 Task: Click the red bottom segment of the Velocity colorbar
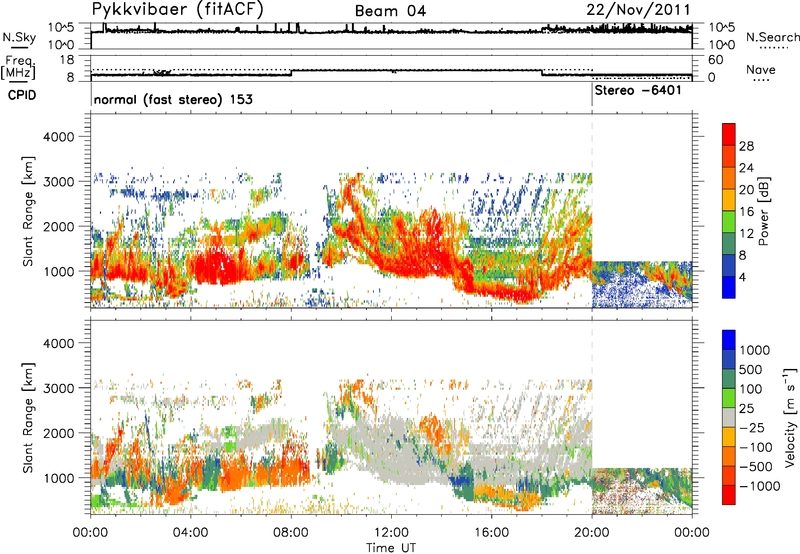coord(729,495)
